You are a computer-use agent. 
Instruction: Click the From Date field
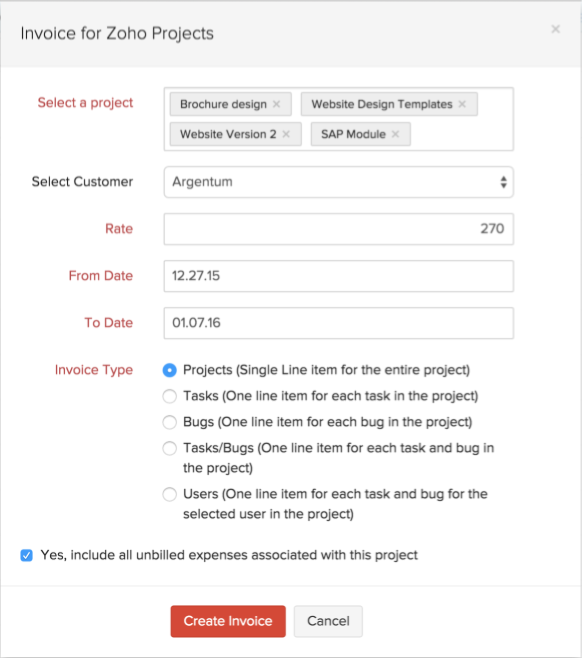339,276
